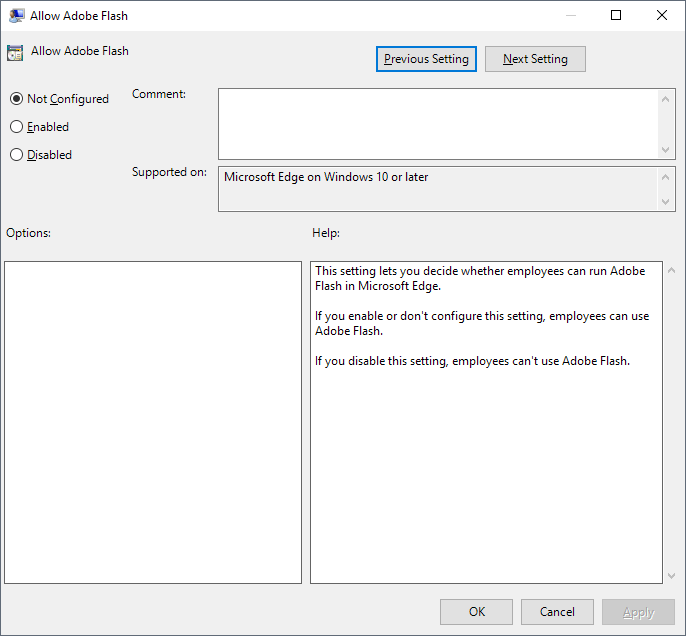This screenshot has height=636, width=686.
Task: Click the title bar policy window icon
Action: [17, 16]
